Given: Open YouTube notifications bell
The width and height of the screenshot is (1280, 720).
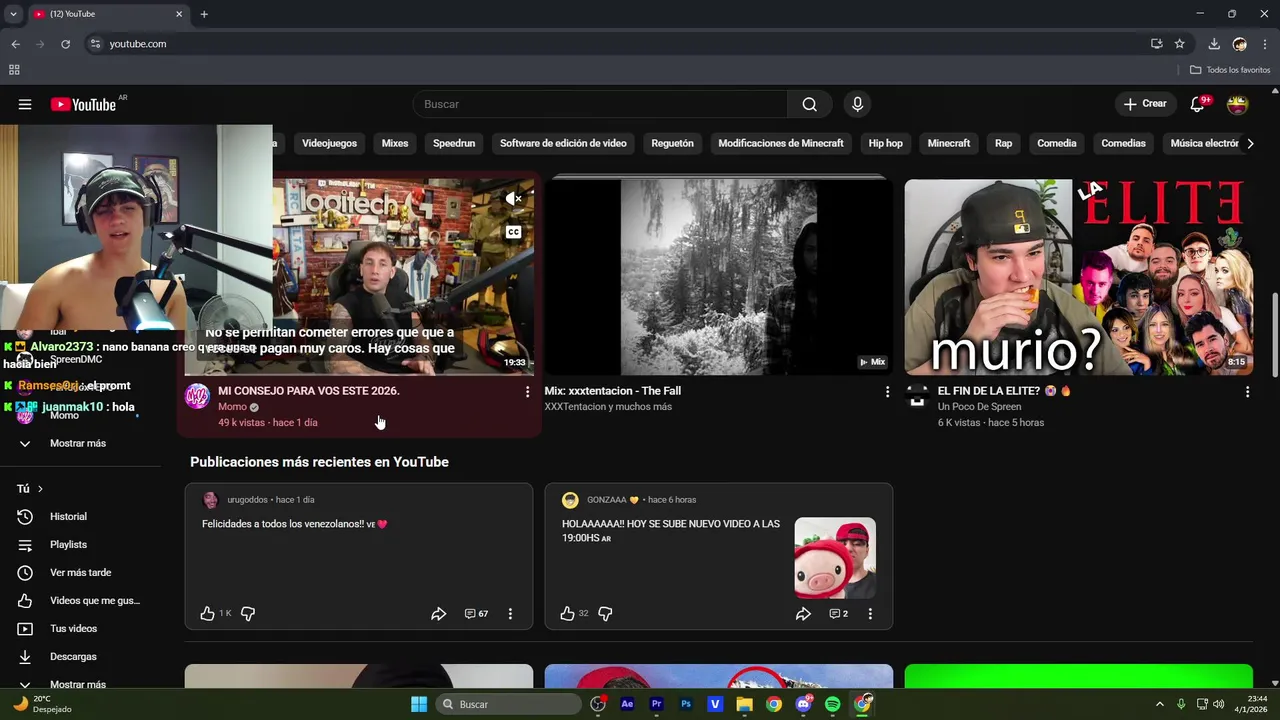Looking at the screenshot, I should [x=1197, y=104].
